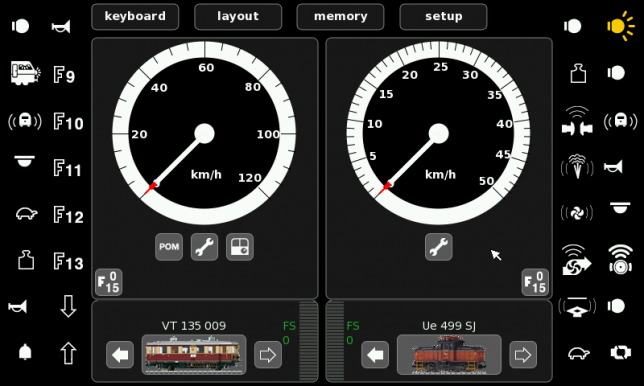Toggle the coupler sound icon on right panel
644x386 pixels.
577,122
